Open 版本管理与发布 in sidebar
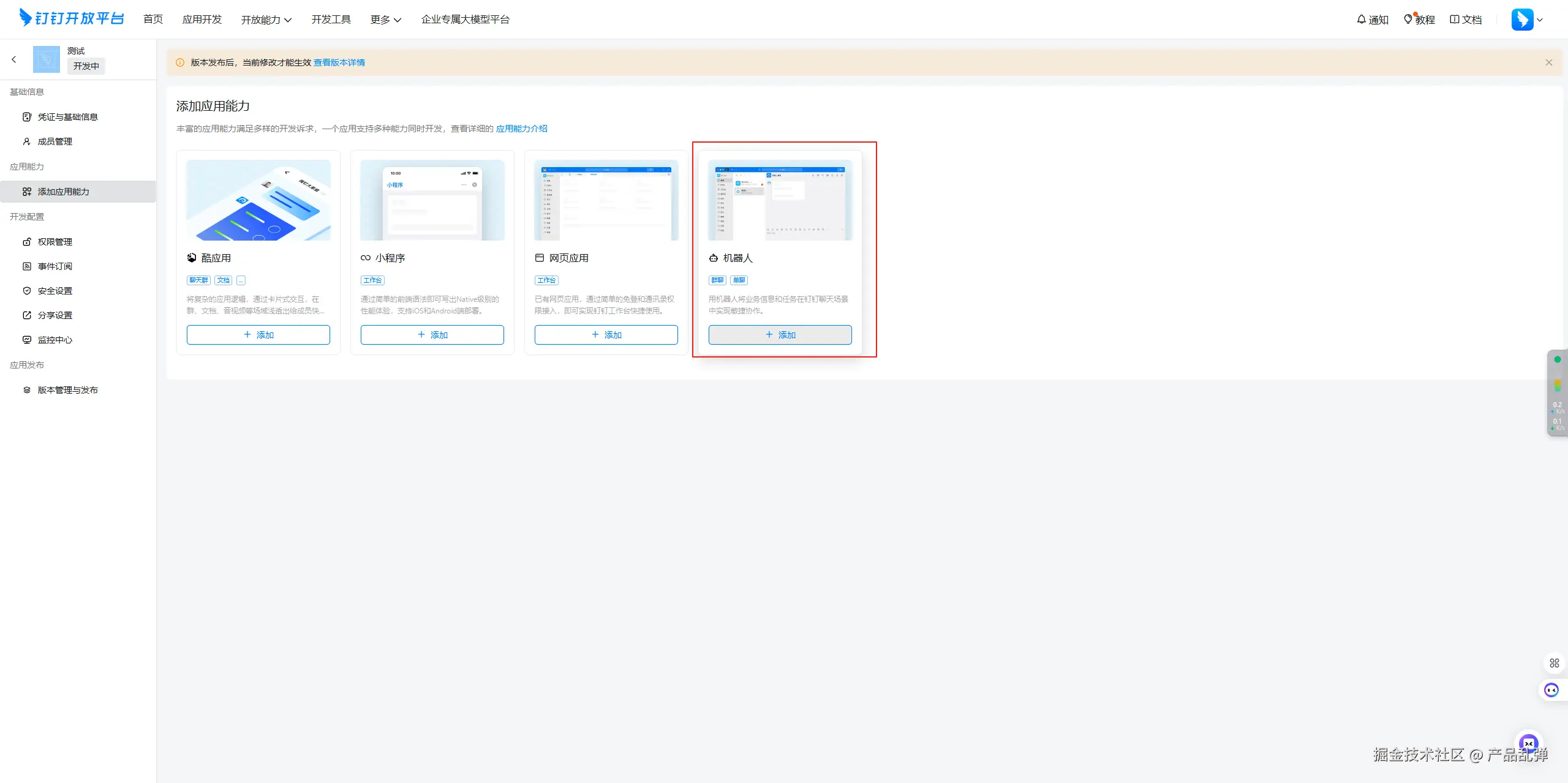This screenshot has width=1568, height=783. (67, 390)
